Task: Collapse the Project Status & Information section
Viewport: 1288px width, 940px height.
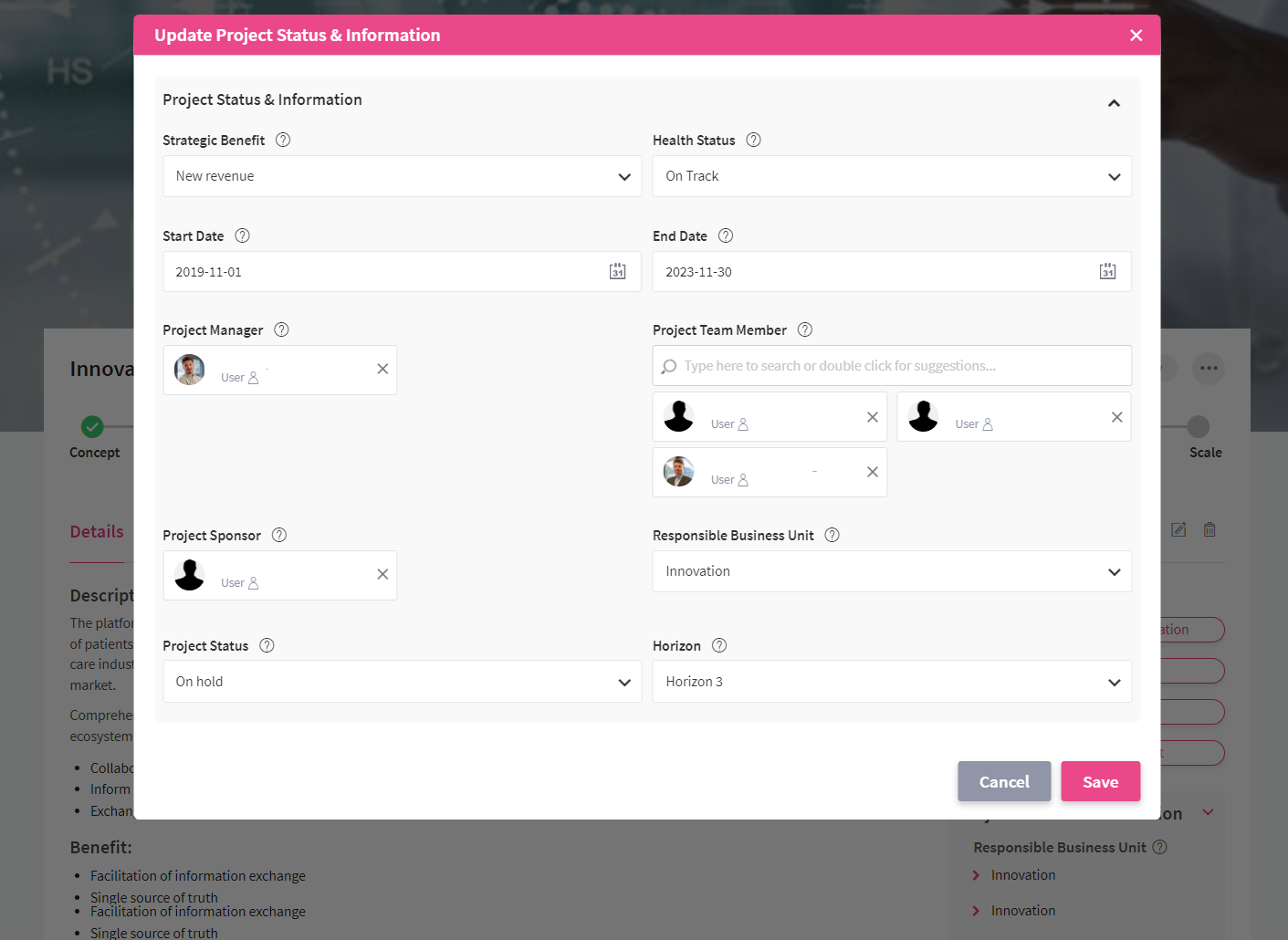Action: pyautogui.click(x=1113, y=103)
